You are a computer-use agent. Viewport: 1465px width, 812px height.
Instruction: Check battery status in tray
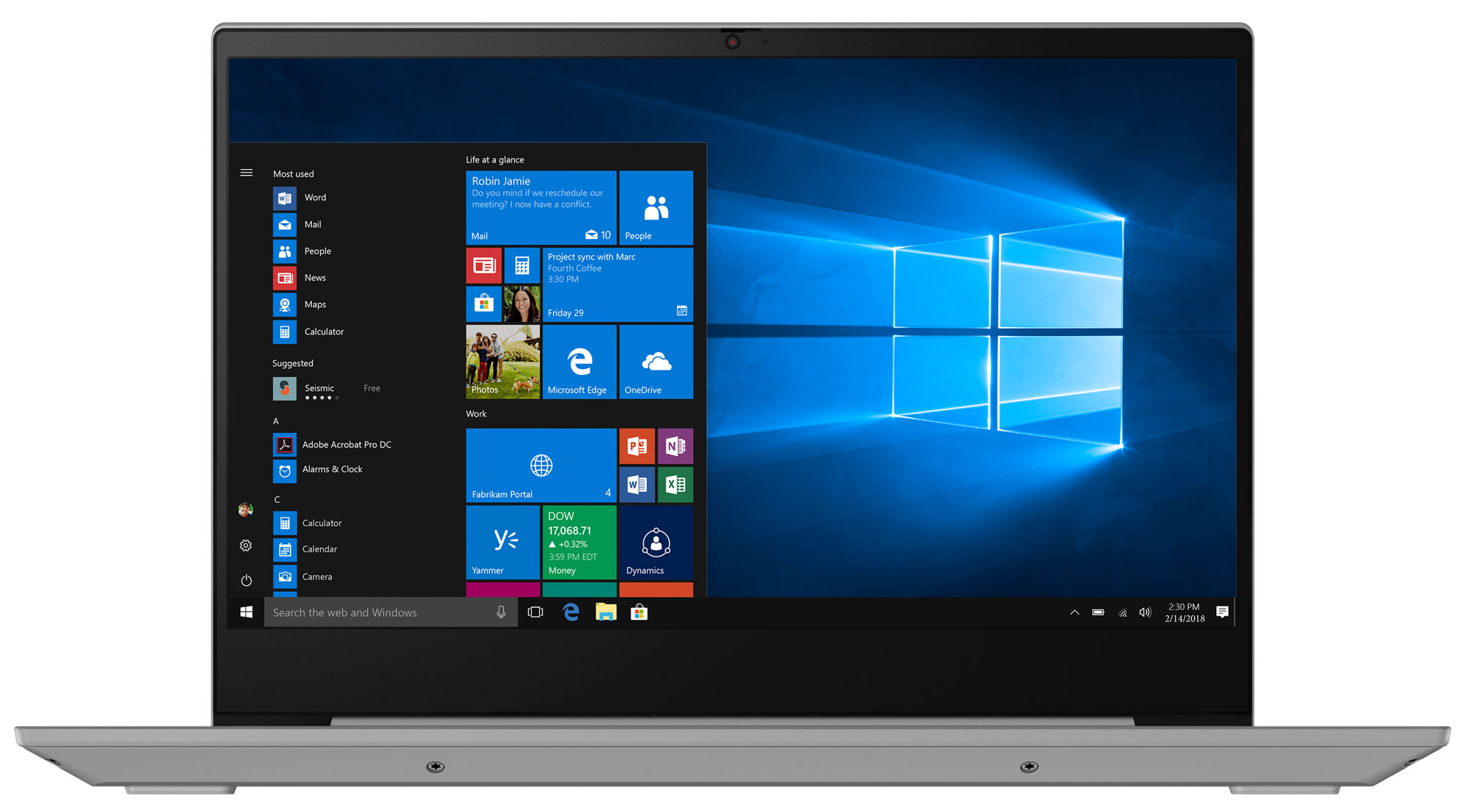pyautogui.click(x=1098, y=612)
